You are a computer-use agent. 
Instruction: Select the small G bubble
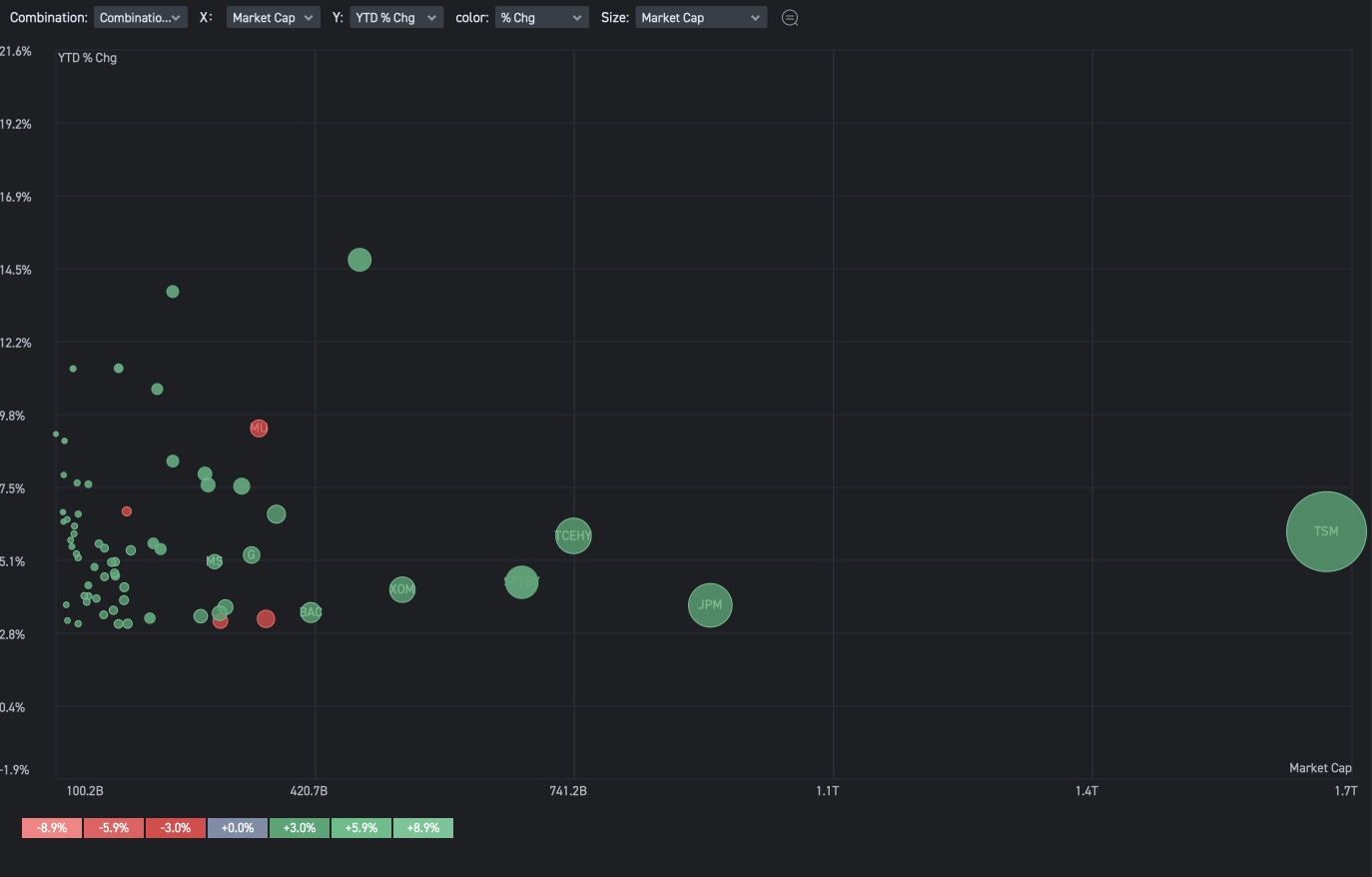click(252, 555)
